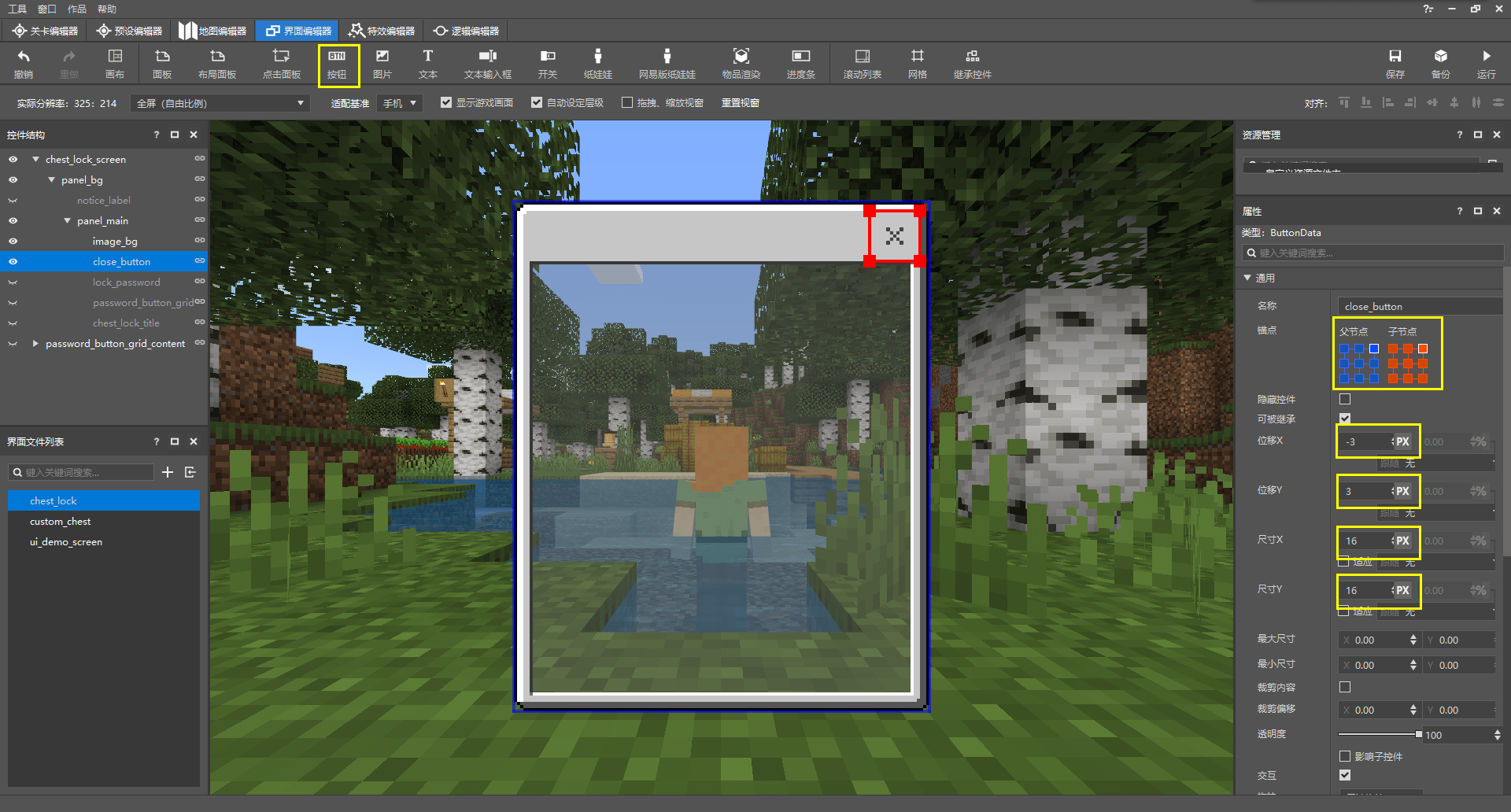Add new UI file with plus icon
Viewport: 1511px width, 812px height.
click(168, 472)
